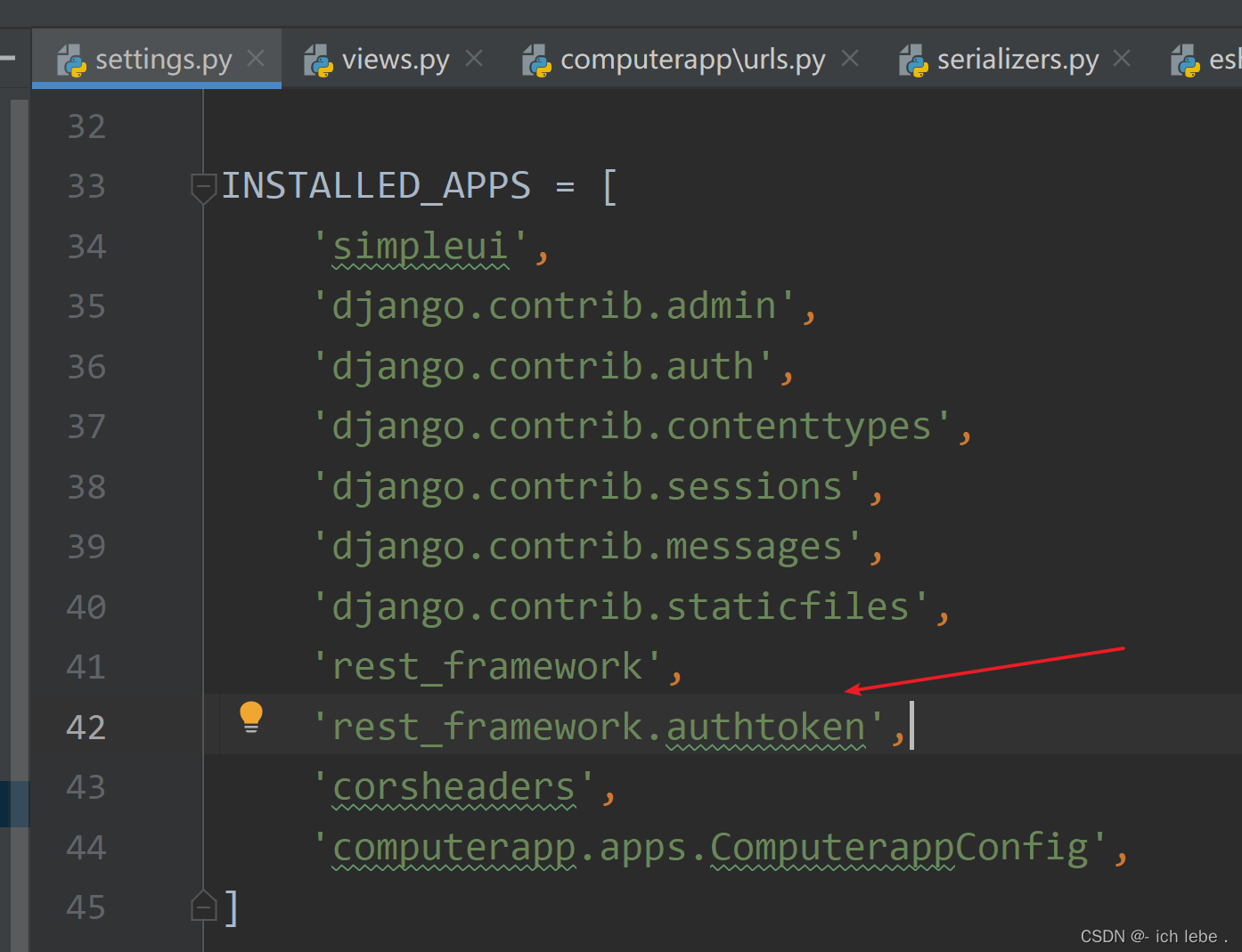Close the settings.py tab
Image resolution: width=1242 pixels, height=952 pixels.
(256, 59)
